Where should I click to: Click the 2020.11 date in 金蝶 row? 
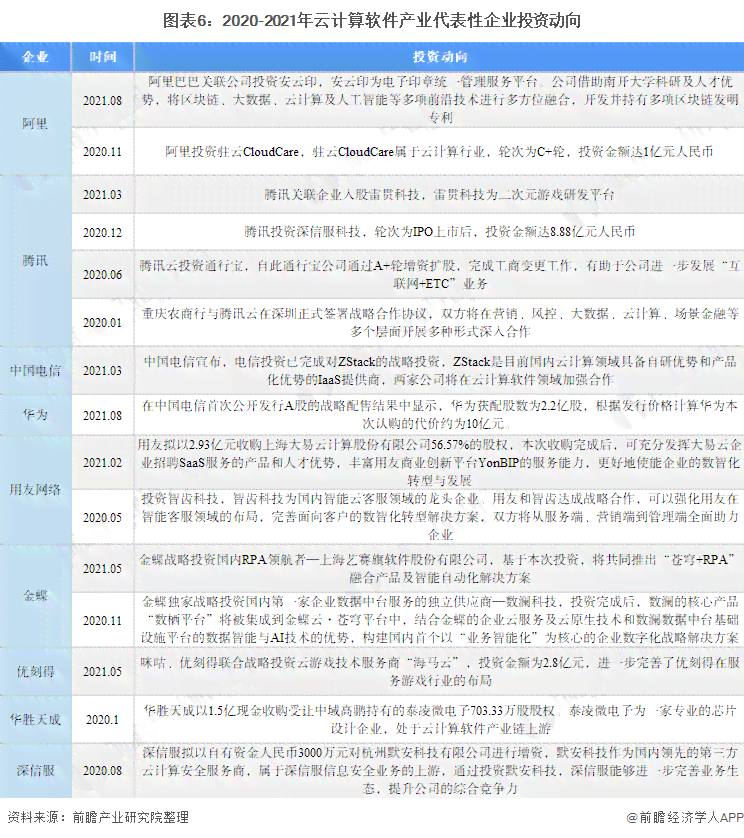[x=103, y=620]
